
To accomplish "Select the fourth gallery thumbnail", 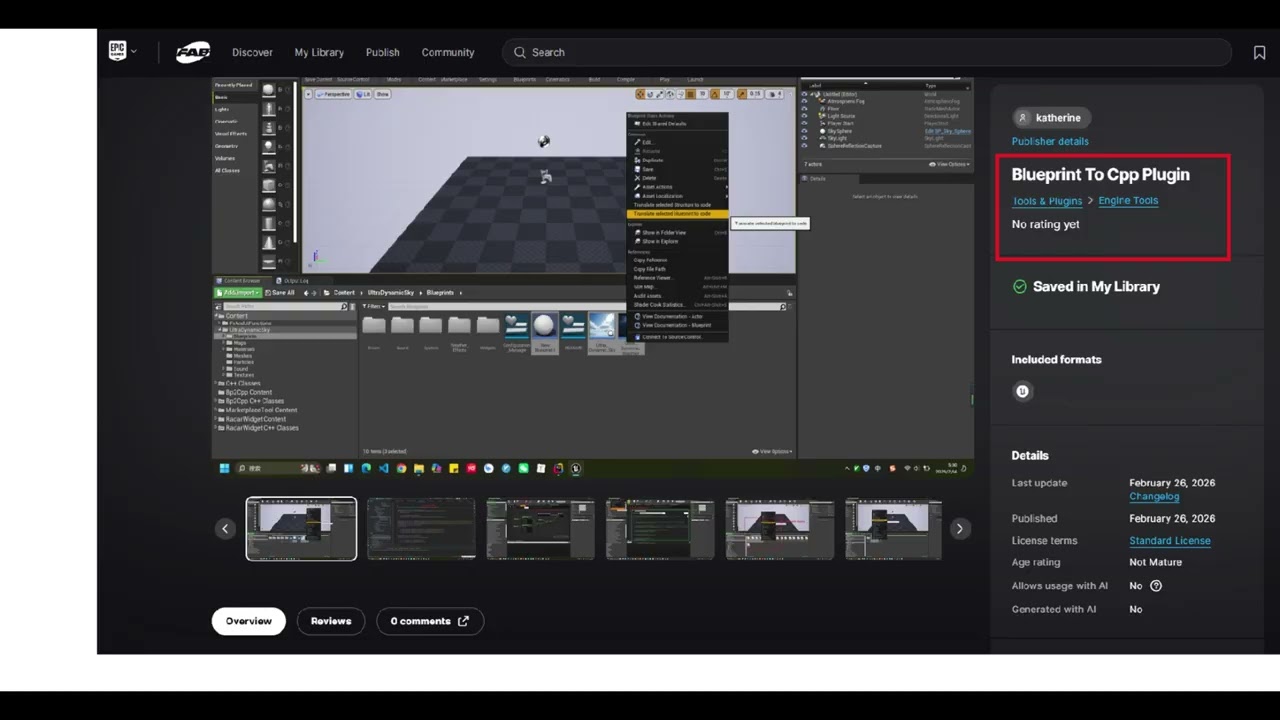I will point(660,529).
